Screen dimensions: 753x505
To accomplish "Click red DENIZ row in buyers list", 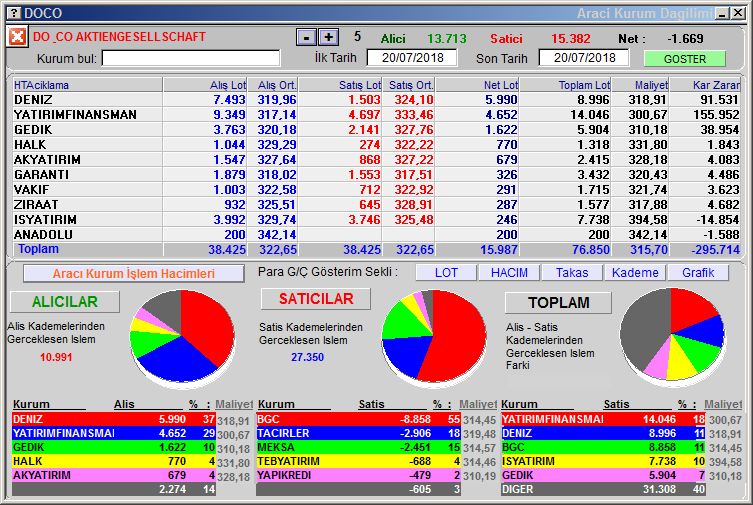I will (114, 419).
